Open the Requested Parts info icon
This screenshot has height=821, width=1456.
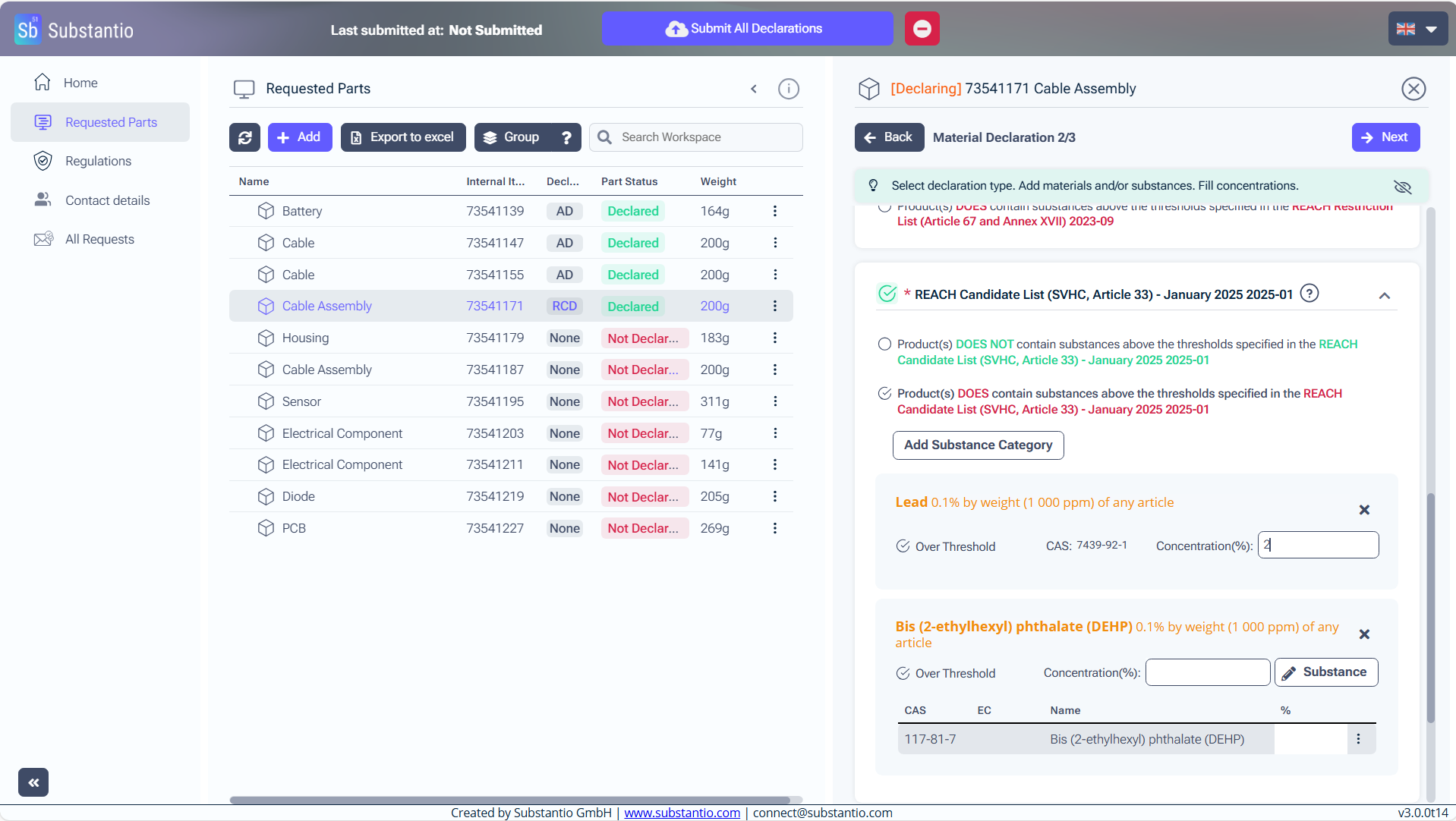pos(788,89)
